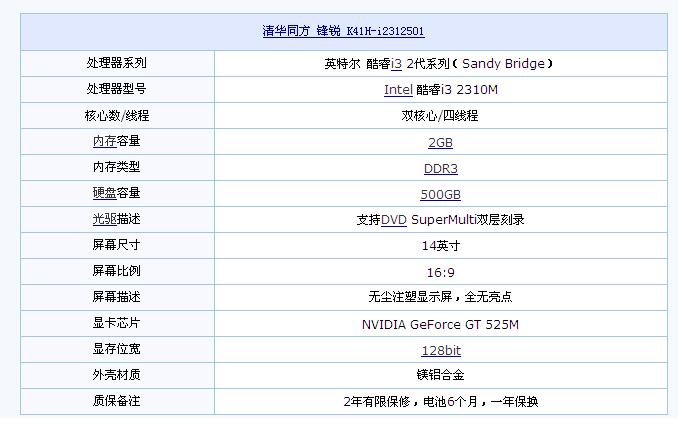Click the 屏幕尺寸 label
Viewport: 685px width, 425px height.
click(116, 245)
